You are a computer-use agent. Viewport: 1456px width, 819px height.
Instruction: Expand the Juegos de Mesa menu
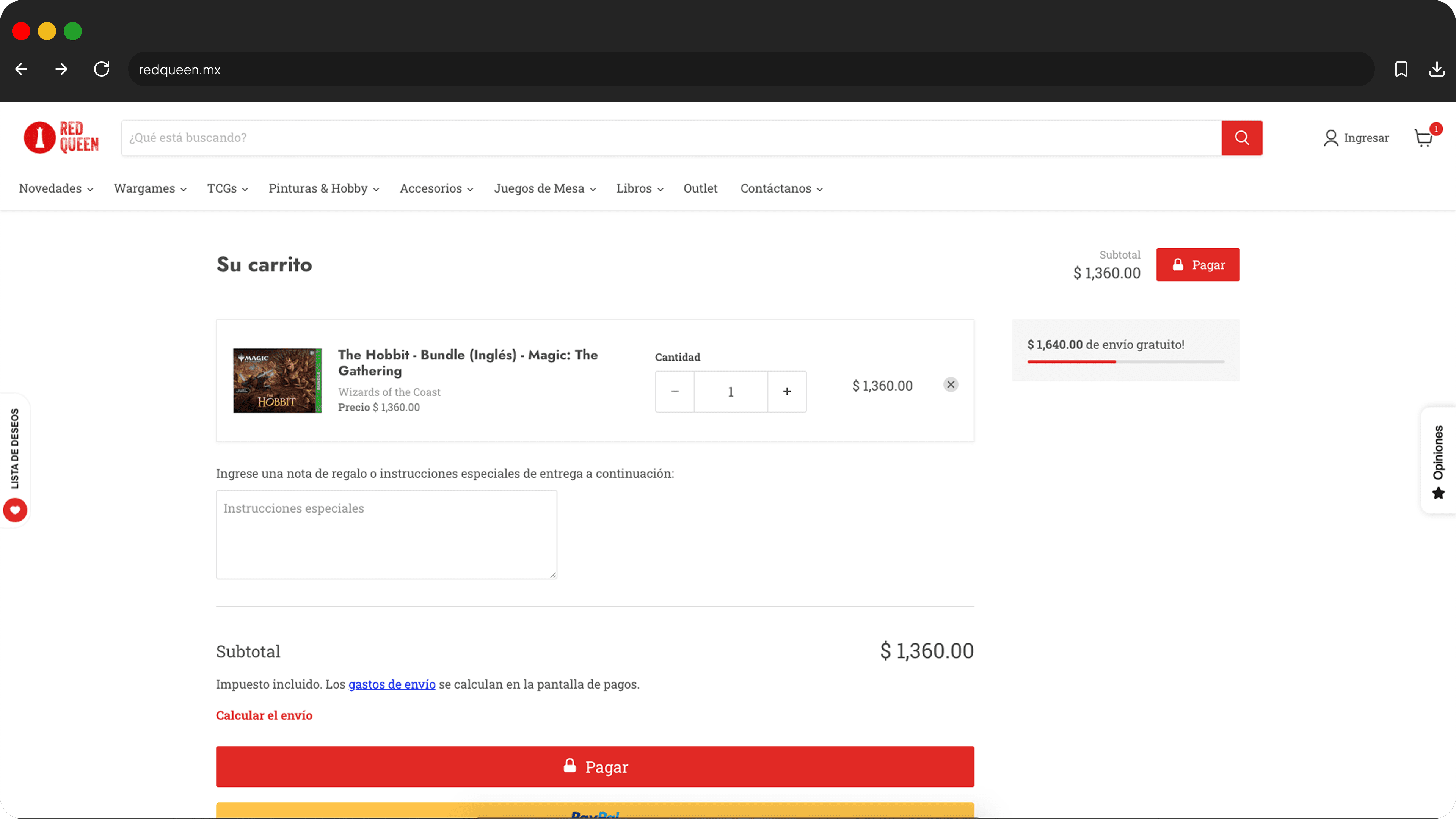click(x=545, y=188)
